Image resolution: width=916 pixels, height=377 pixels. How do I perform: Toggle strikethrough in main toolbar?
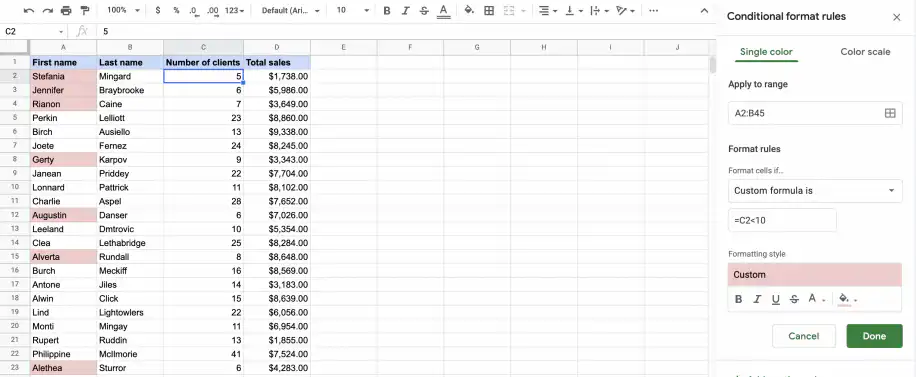tap(424, 11)
